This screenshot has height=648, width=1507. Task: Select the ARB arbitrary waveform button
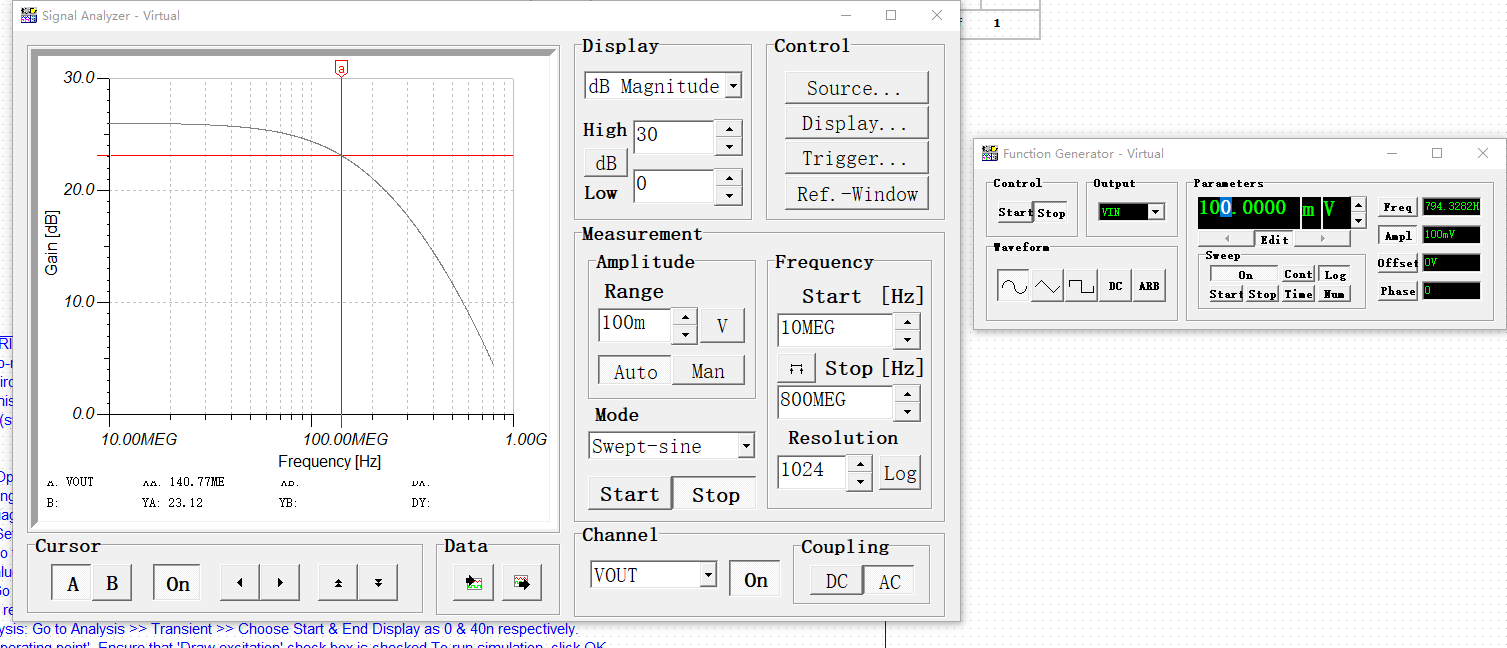[1149, 286]
